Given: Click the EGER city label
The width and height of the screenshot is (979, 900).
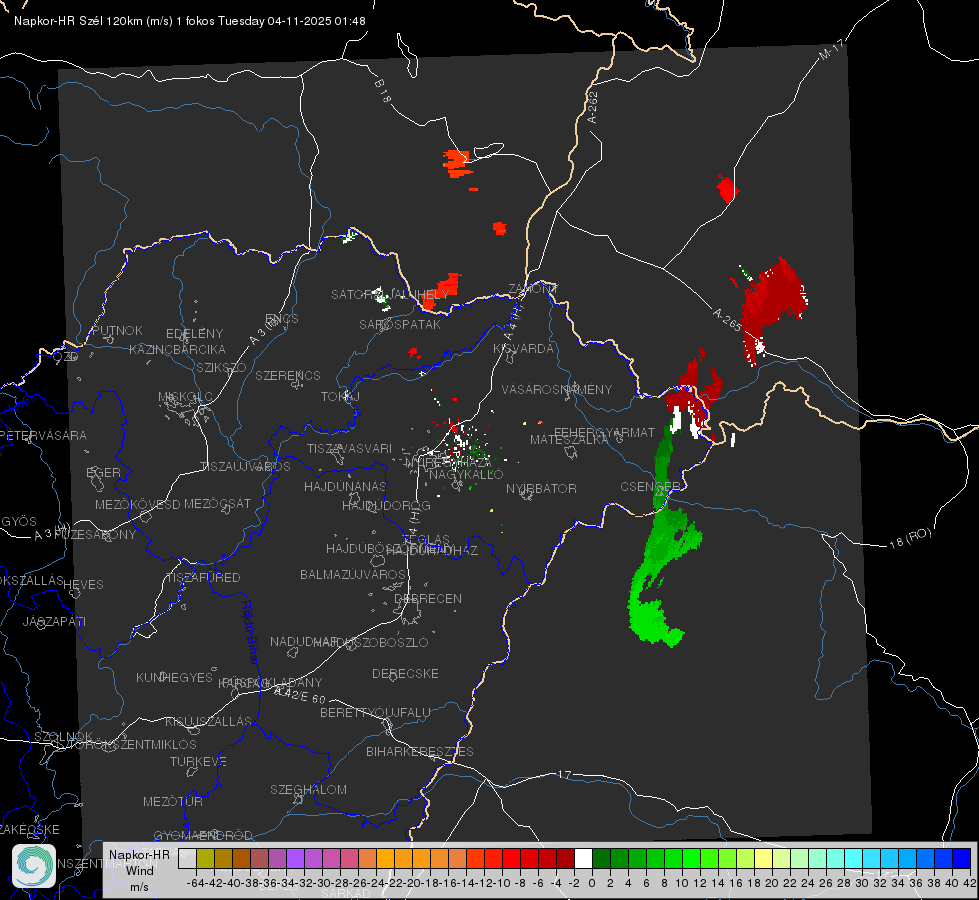Looking at the screenshot, I should (103, 473).
